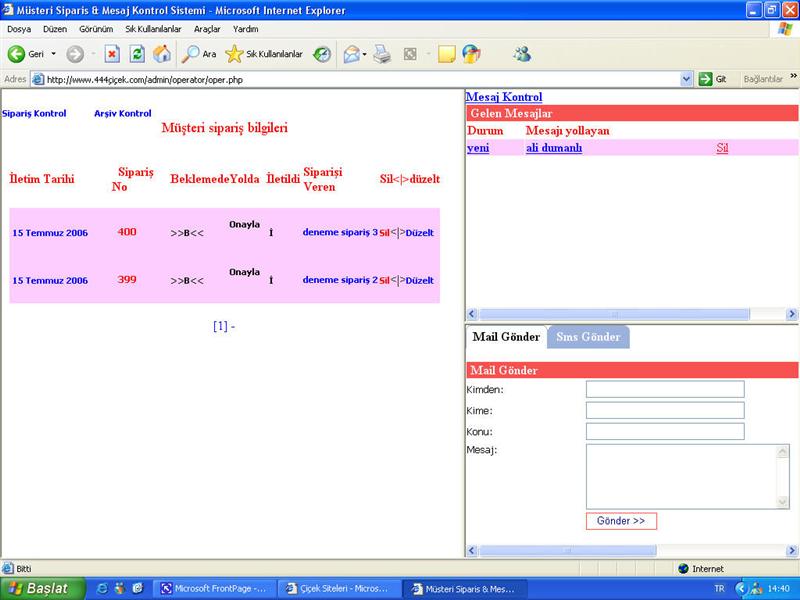This screenshot has width=800, height=600.
Task: Open the Araçlar menu
Action: 207,29
